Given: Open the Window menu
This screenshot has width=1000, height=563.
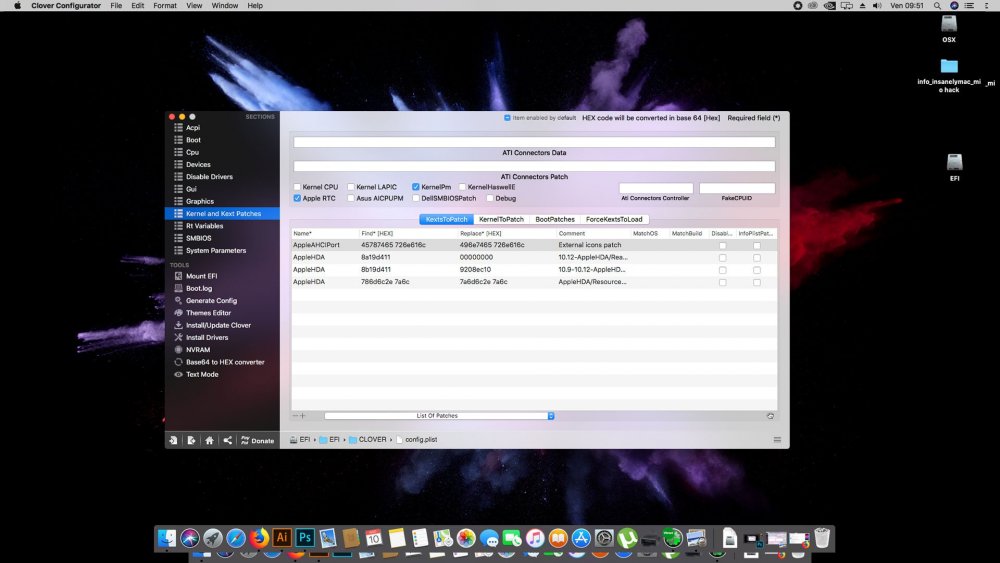Looking at the screenshot, I should [224, 6].
